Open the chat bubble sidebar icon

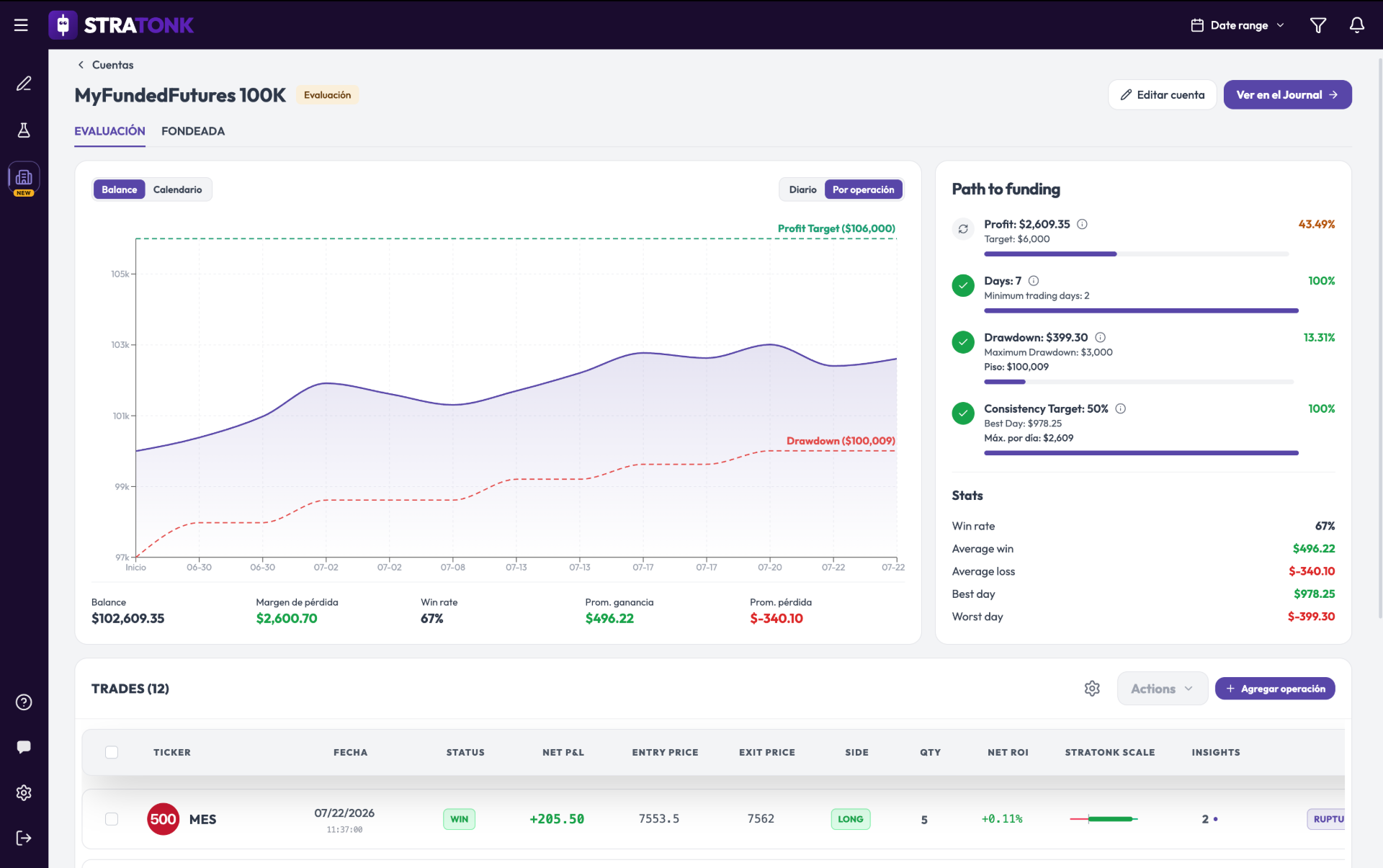(x=24, y=747)
